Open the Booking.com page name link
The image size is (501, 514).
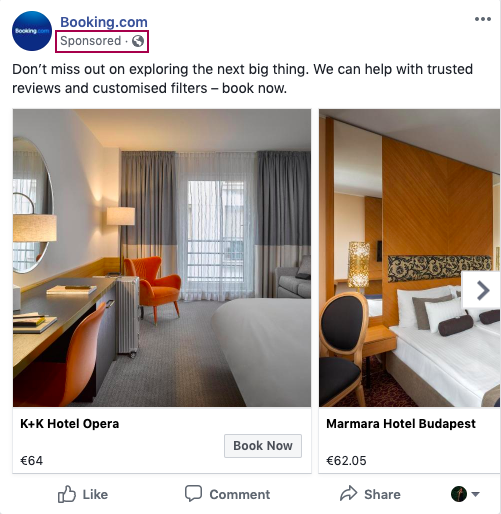coord(104,22)
